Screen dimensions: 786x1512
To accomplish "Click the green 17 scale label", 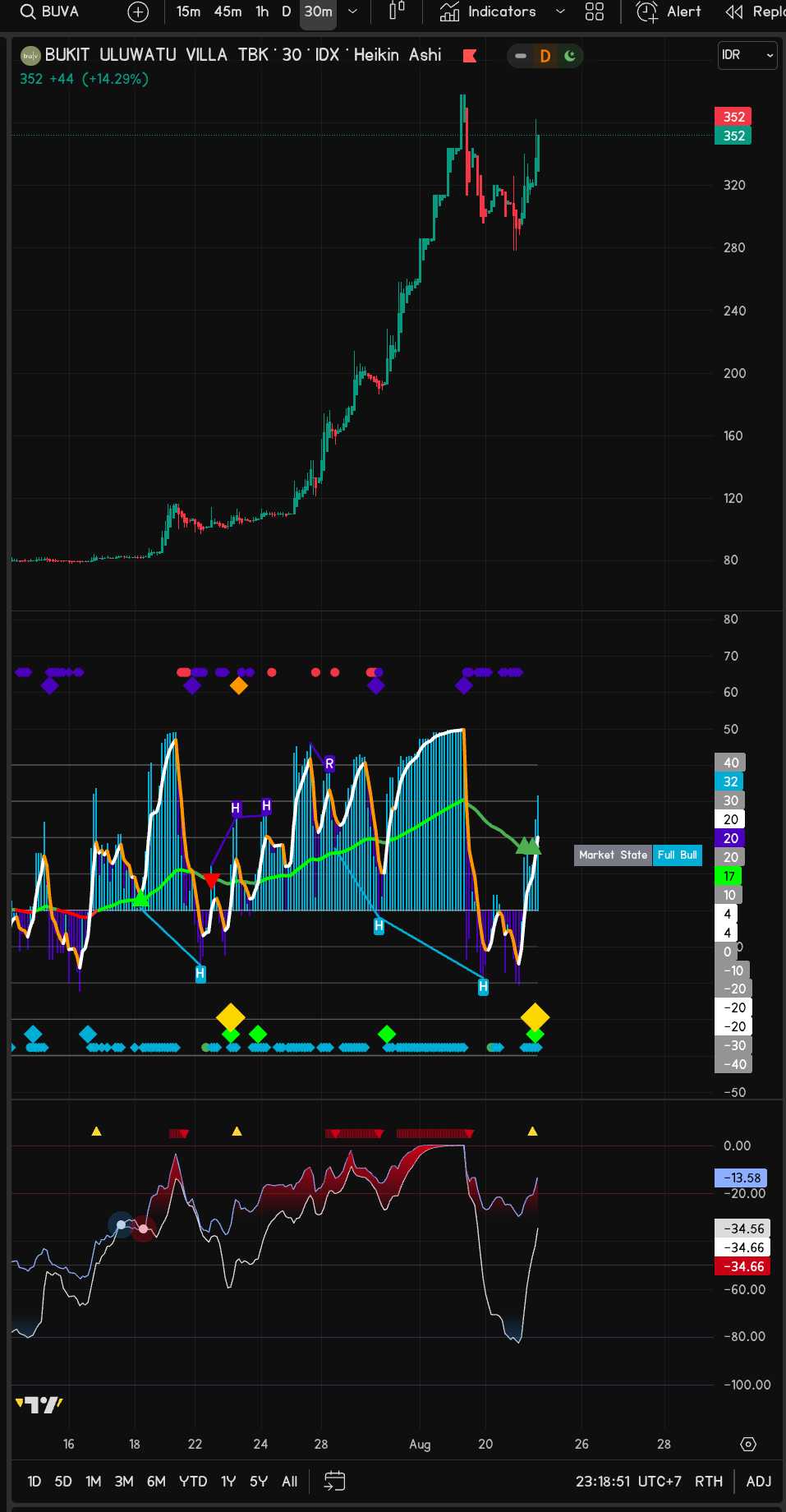I will (729, 876).
